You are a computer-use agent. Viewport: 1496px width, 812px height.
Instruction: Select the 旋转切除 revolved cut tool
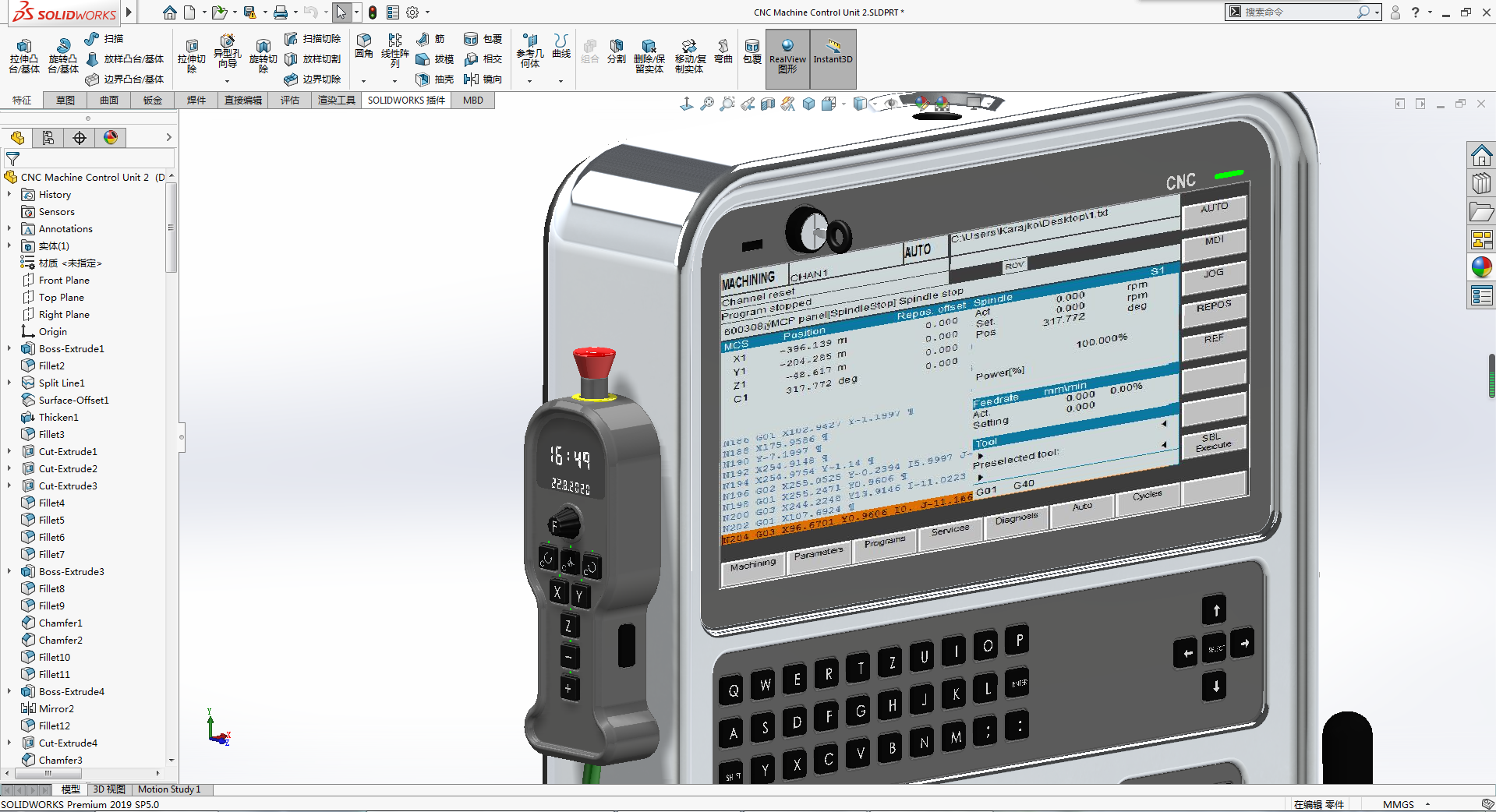tap(263, 56)
